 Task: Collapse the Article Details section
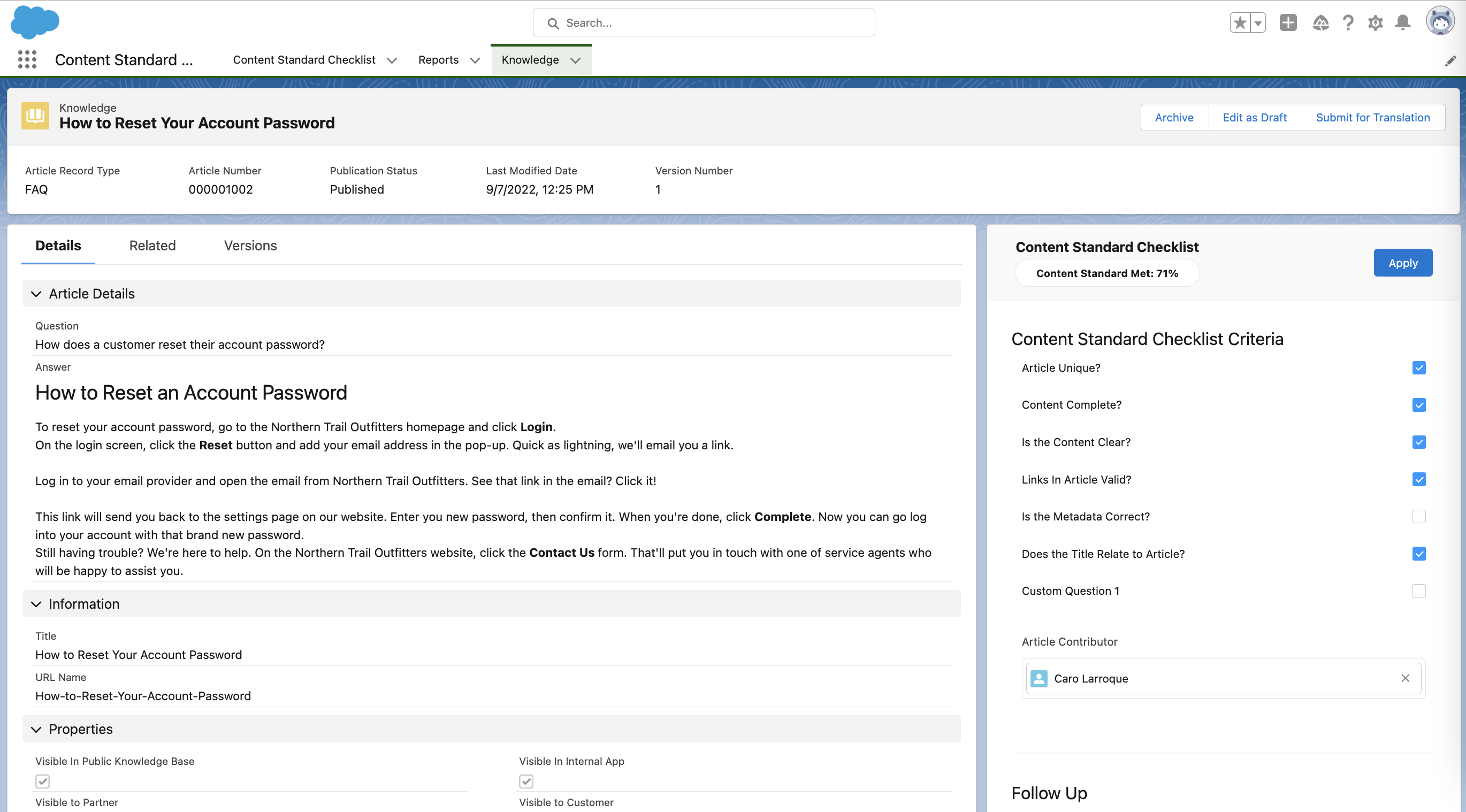coord(36,294)
